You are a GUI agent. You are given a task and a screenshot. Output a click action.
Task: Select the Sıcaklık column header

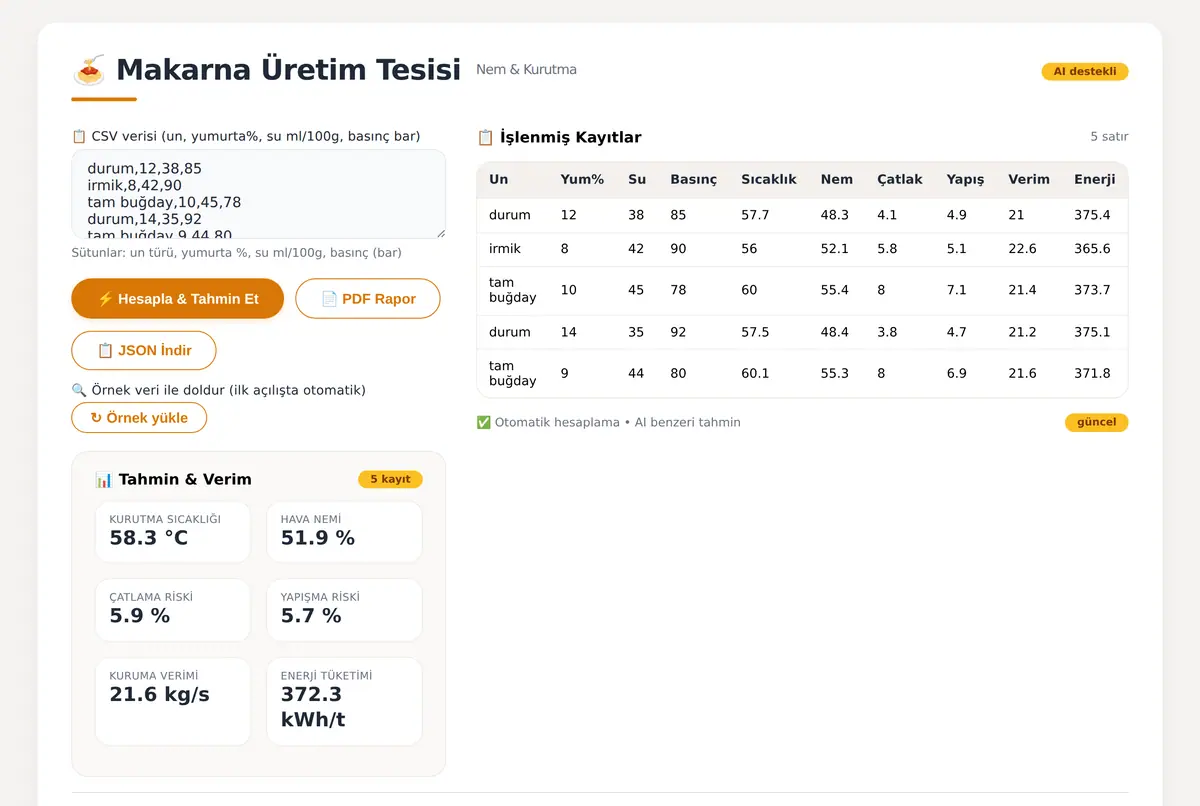coord(769,179)
